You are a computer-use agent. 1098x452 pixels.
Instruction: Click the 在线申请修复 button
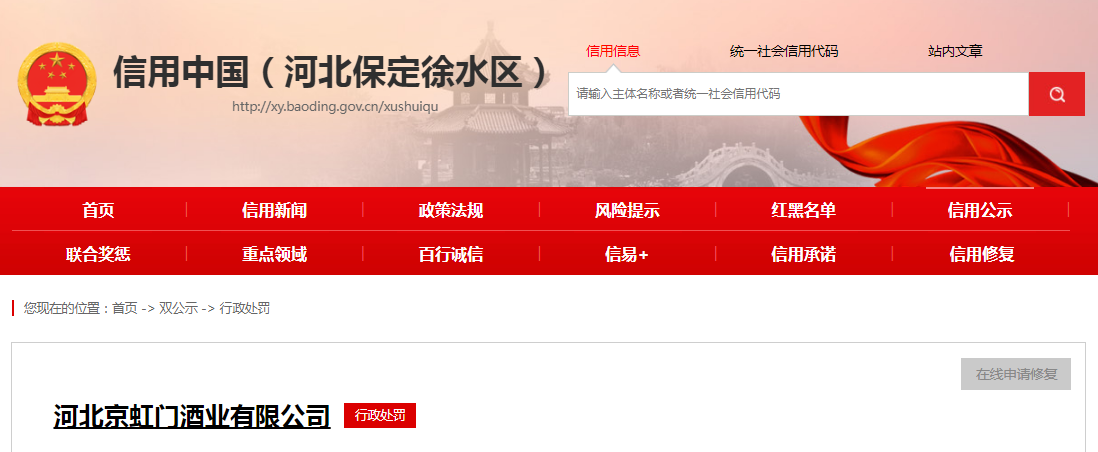tap(1016, 374)
